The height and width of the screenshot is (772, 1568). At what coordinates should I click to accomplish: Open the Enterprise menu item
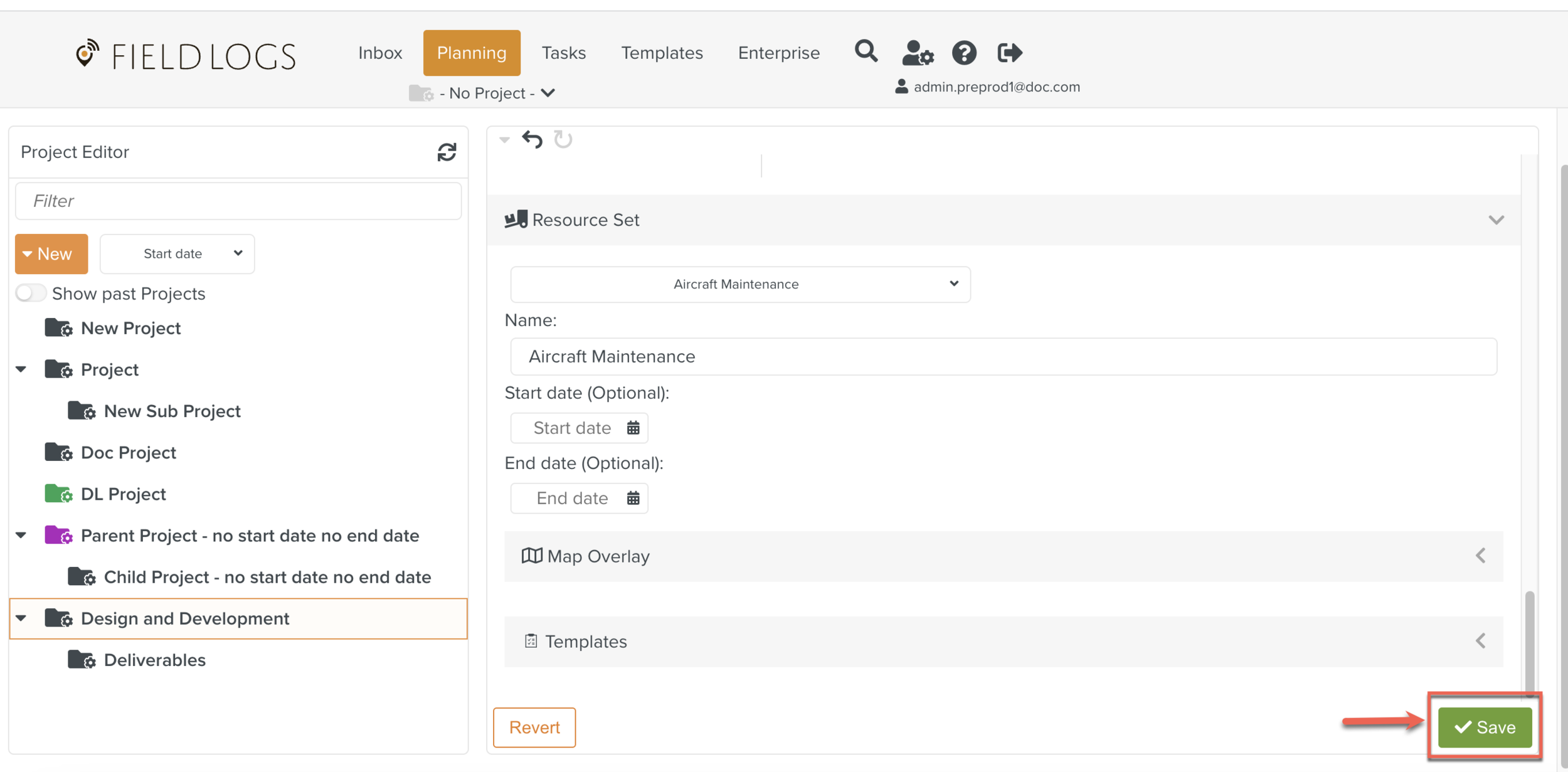[778, 53]
